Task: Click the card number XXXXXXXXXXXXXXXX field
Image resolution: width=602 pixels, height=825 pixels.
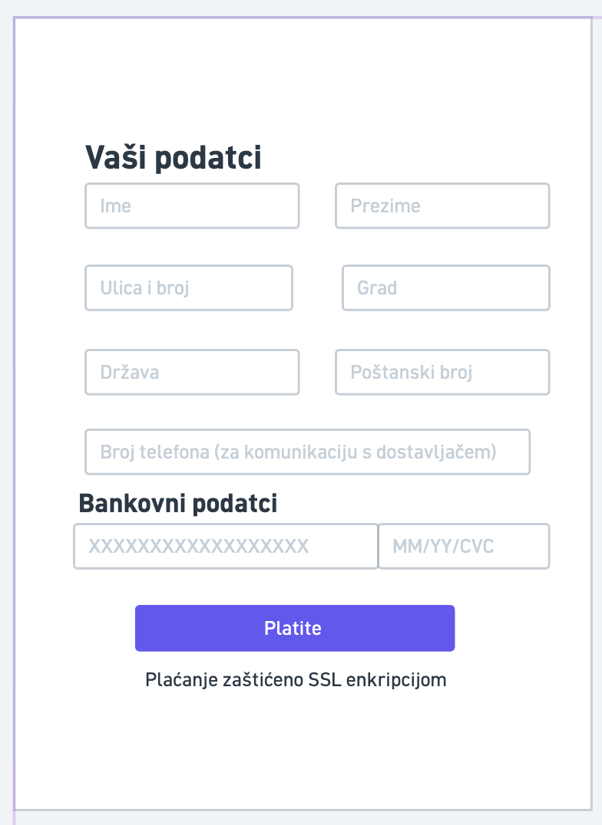Action: coord(226,546)
